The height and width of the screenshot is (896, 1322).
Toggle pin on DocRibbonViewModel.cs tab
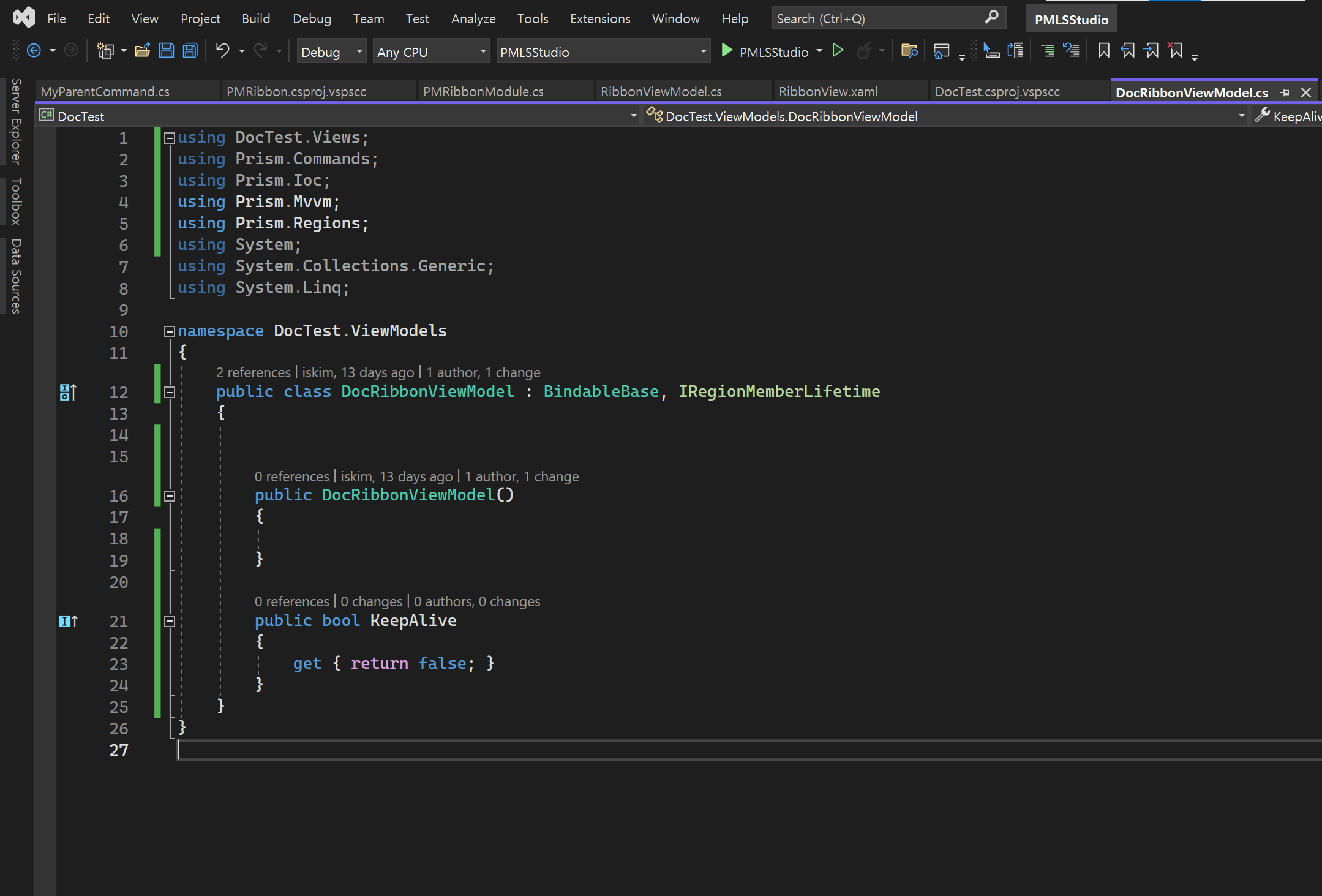1285,92
